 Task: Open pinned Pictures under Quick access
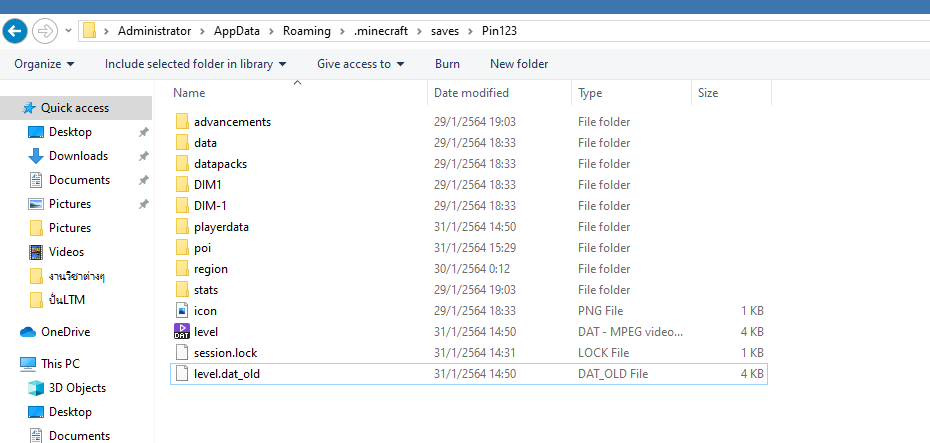coord(70,204)
